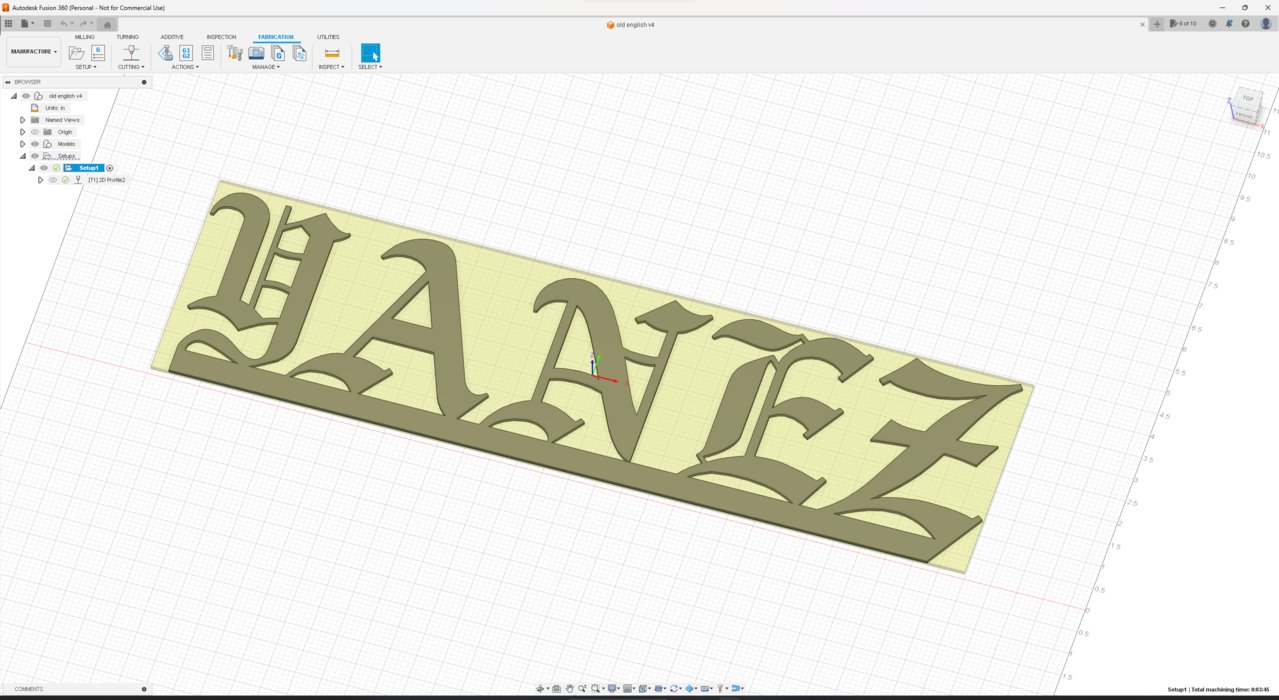Activate the Zoom Window magnifier tool
Viewport: 1279px width, 700px height.
[582, 688]
